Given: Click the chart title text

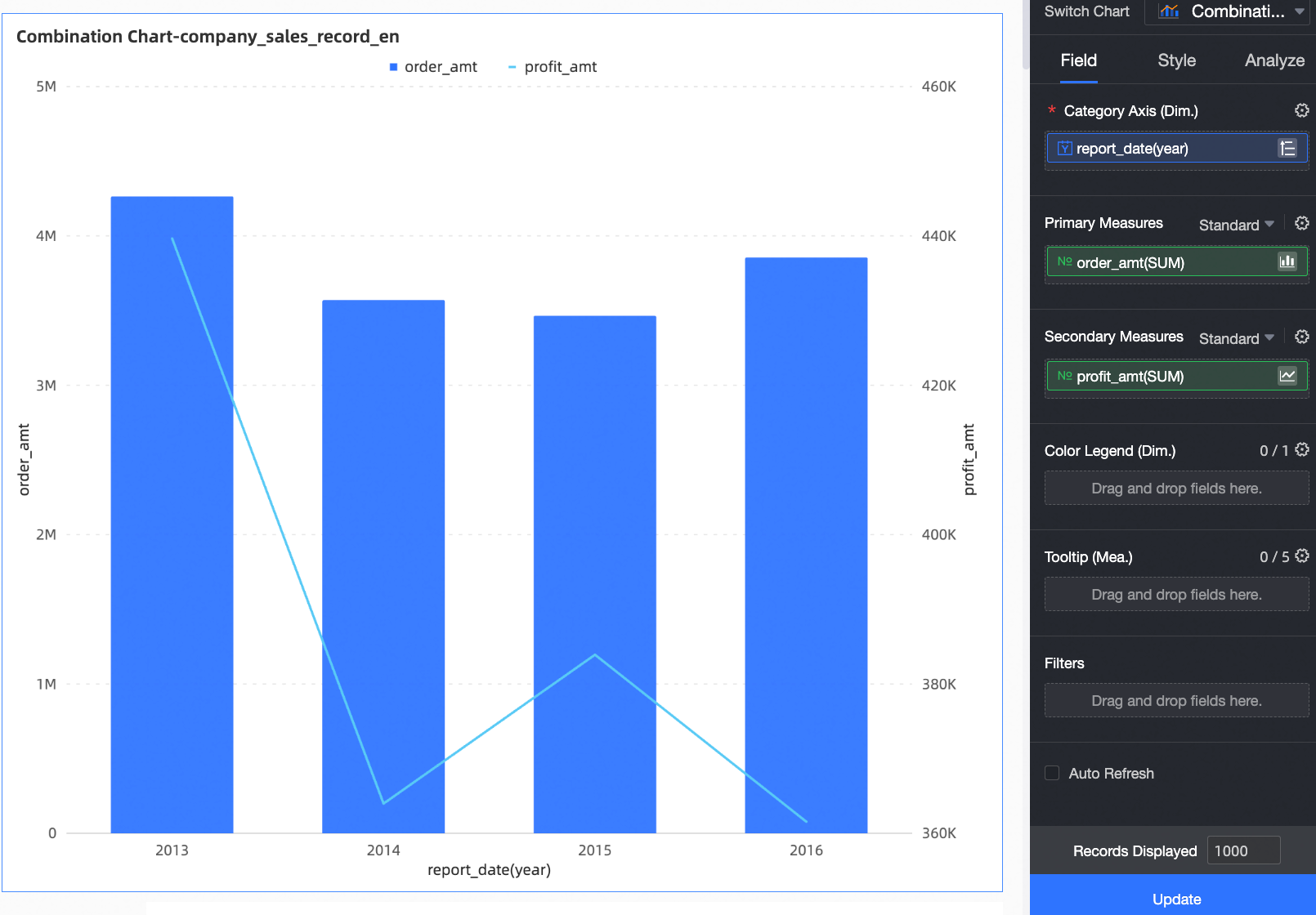Looking at the screenshot, I should (x=208, y=37).
